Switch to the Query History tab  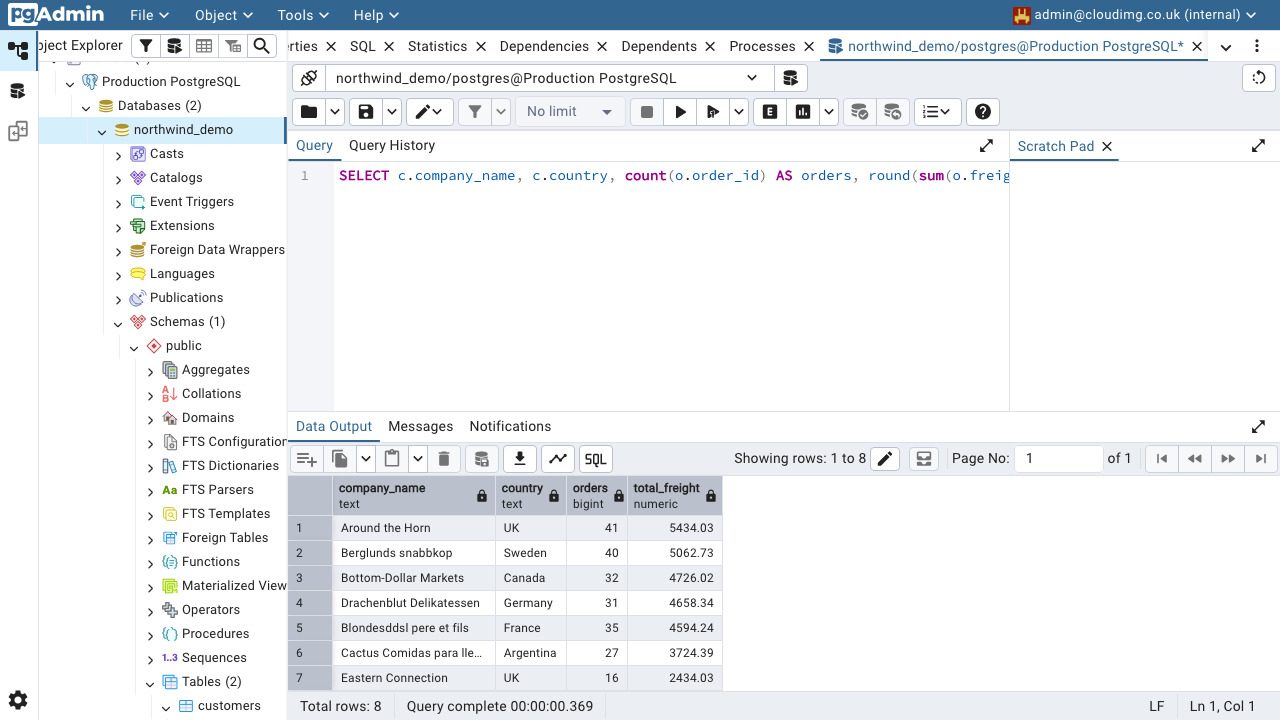point(392,145)
